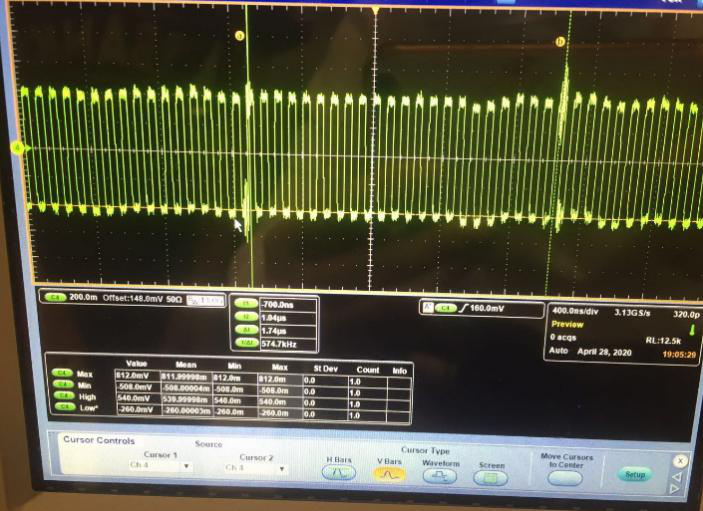Click the 200.0m vertical scale readout
This screenshot has height=511, width=703.
point(83,297)
